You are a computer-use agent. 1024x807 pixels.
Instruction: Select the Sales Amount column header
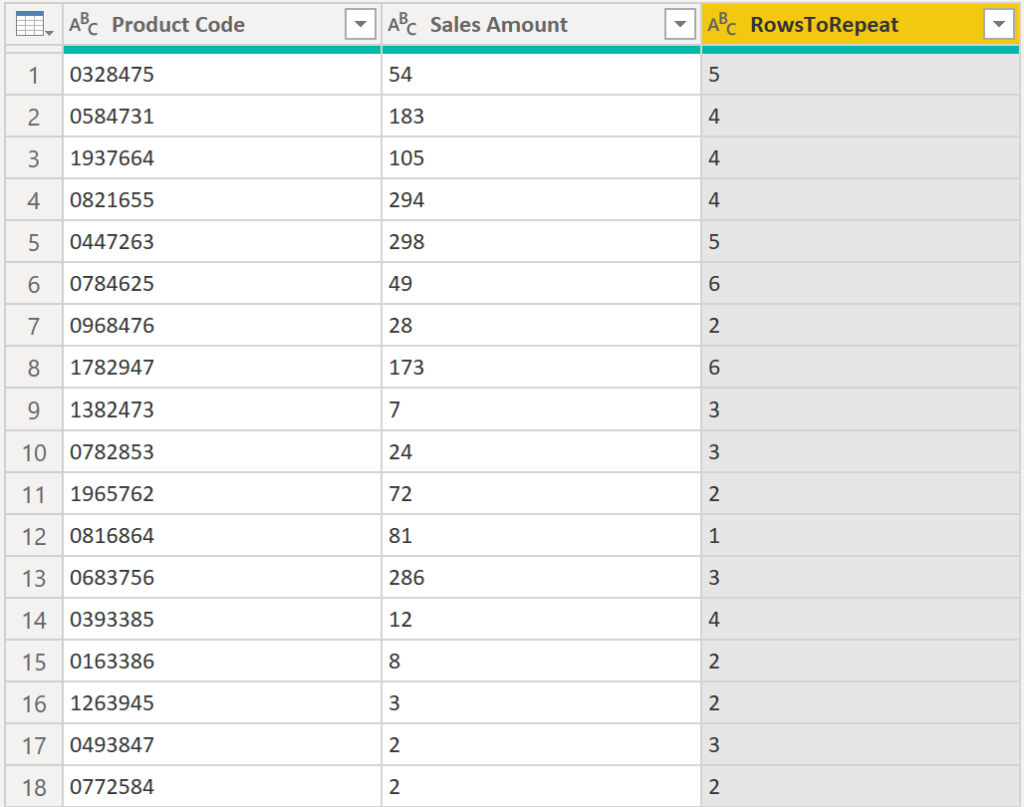point(541,25)
